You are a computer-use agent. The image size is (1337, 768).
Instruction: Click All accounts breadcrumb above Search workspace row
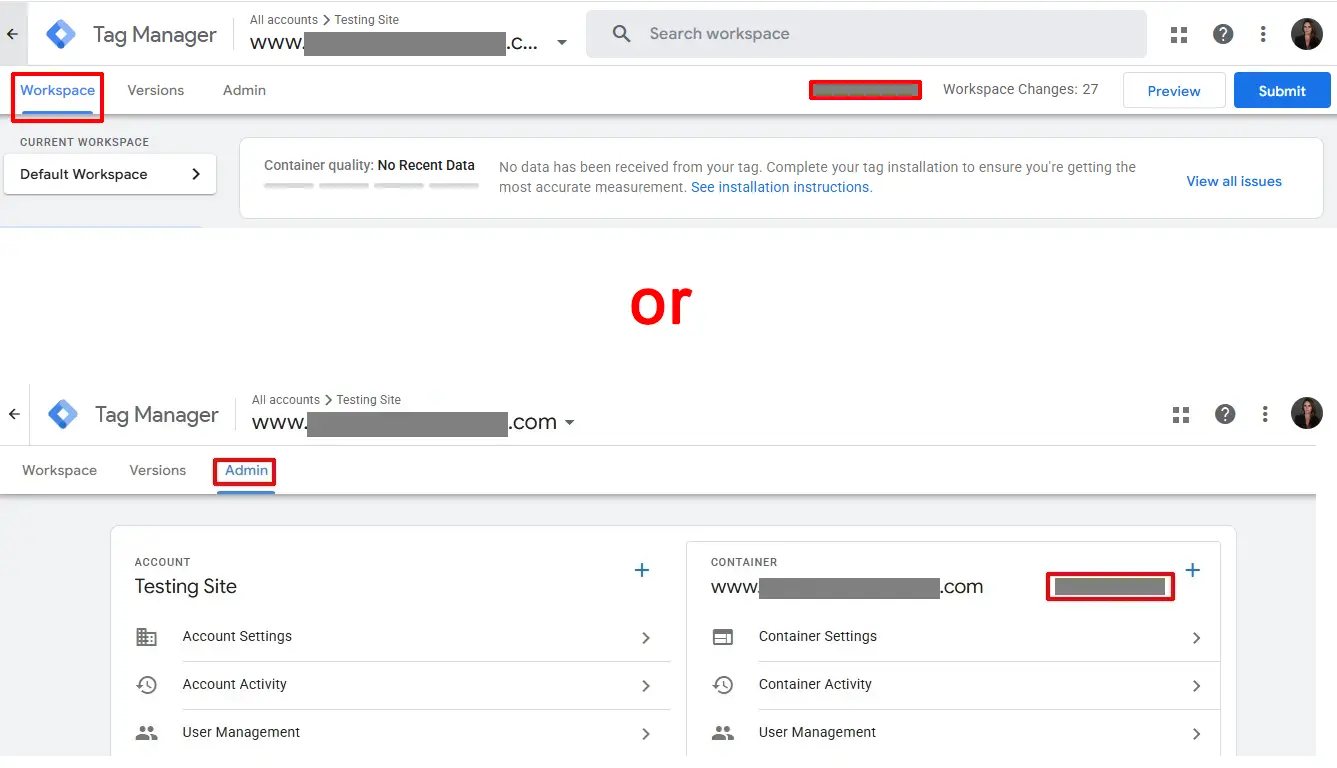[284, 20]
